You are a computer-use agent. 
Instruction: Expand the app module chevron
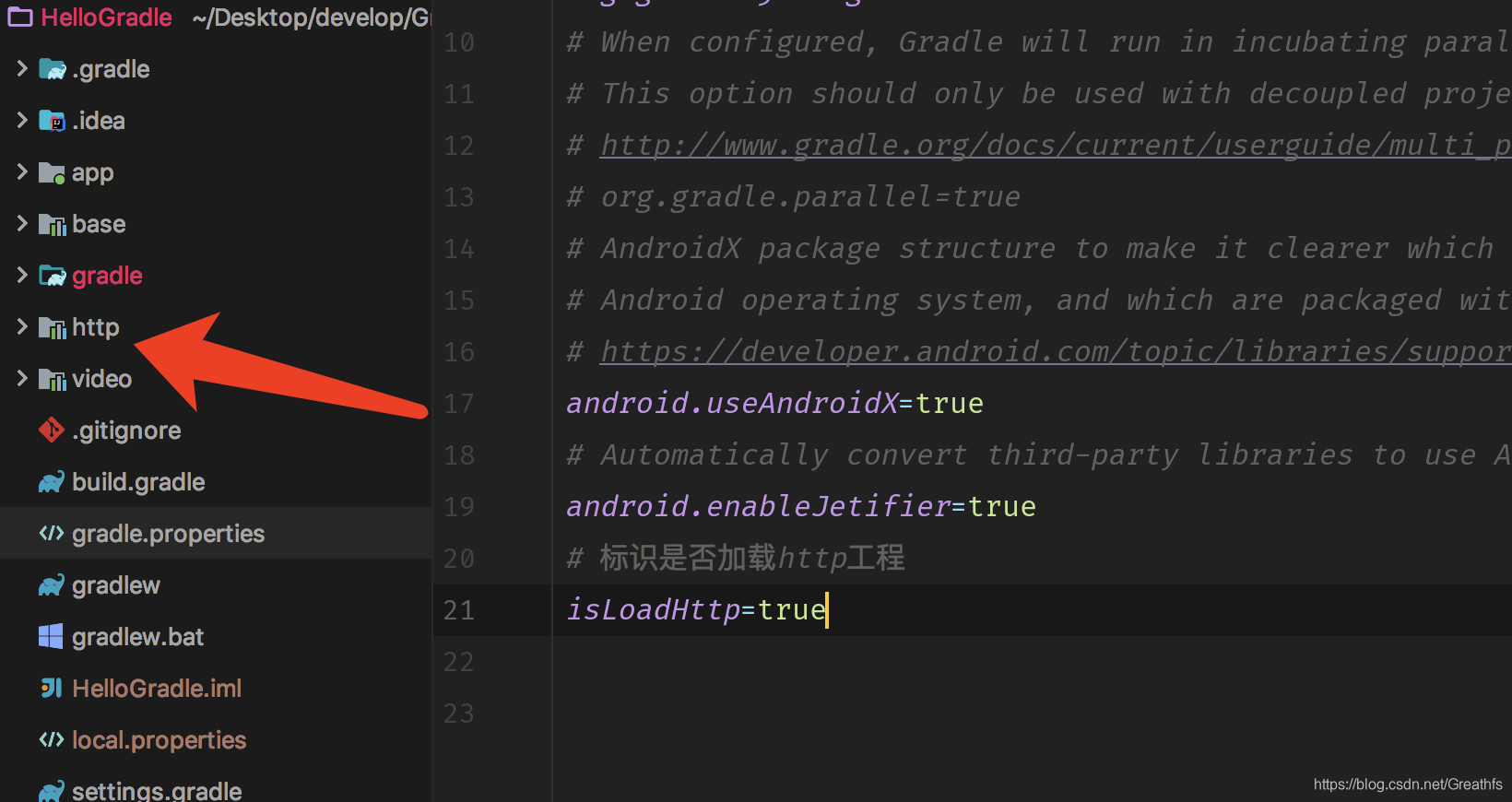(22, 171)
